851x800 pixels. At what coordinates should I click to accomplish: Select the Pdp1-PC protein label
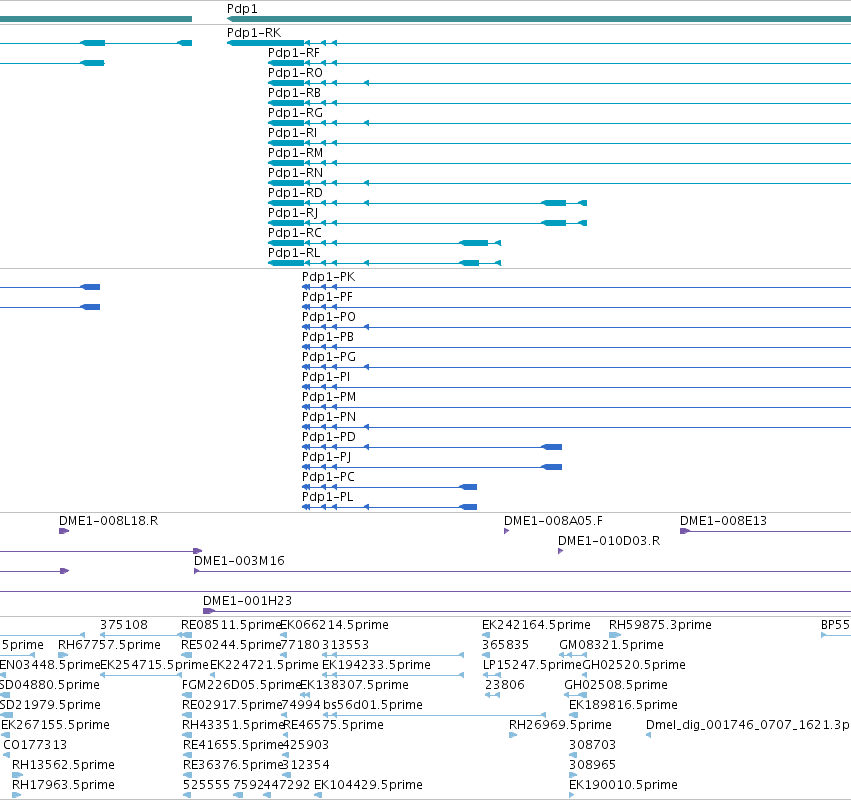coord(328,477)
